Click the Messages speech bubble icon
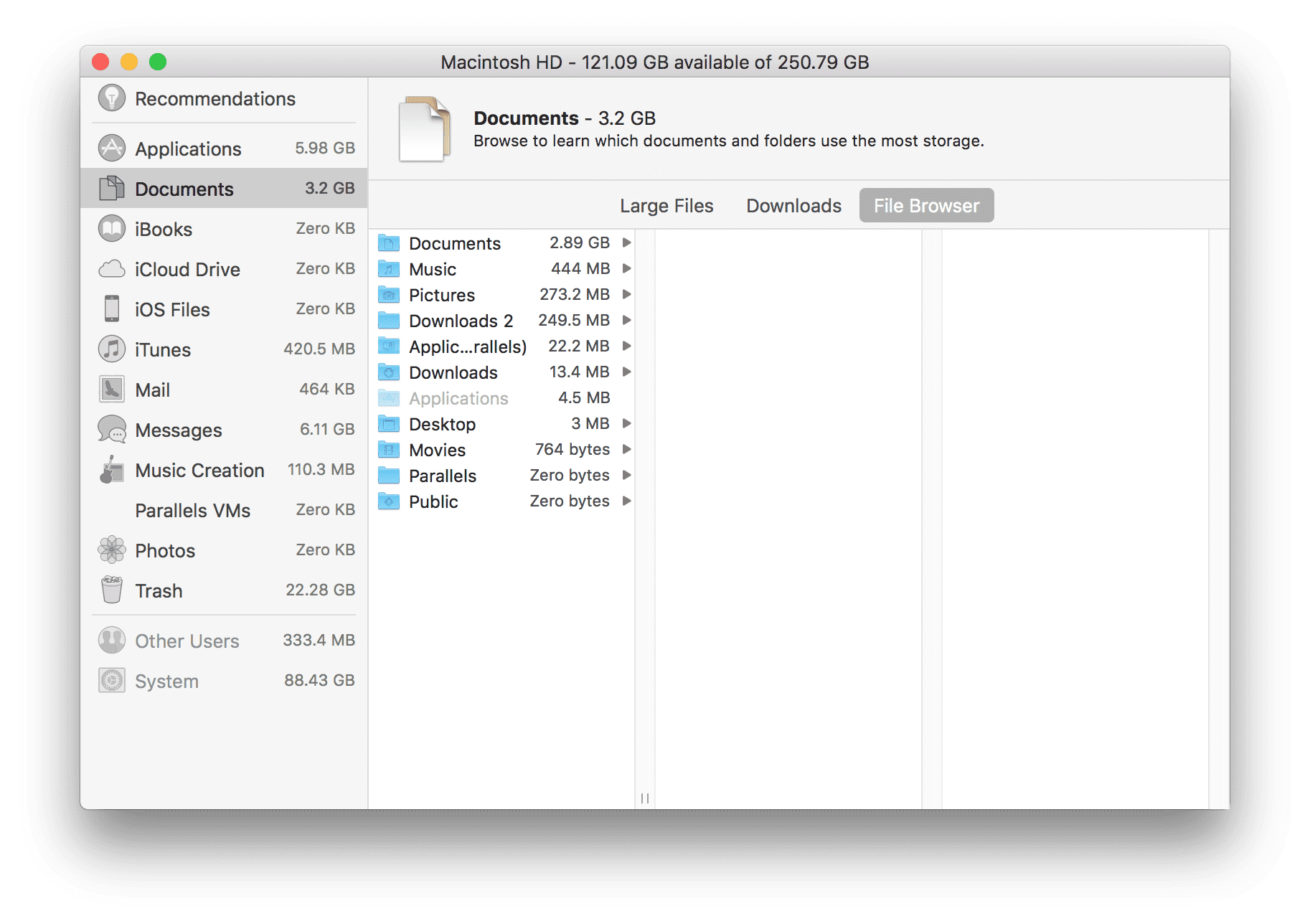The width and height of the screenshot is (1310, 924). point(111,429)
